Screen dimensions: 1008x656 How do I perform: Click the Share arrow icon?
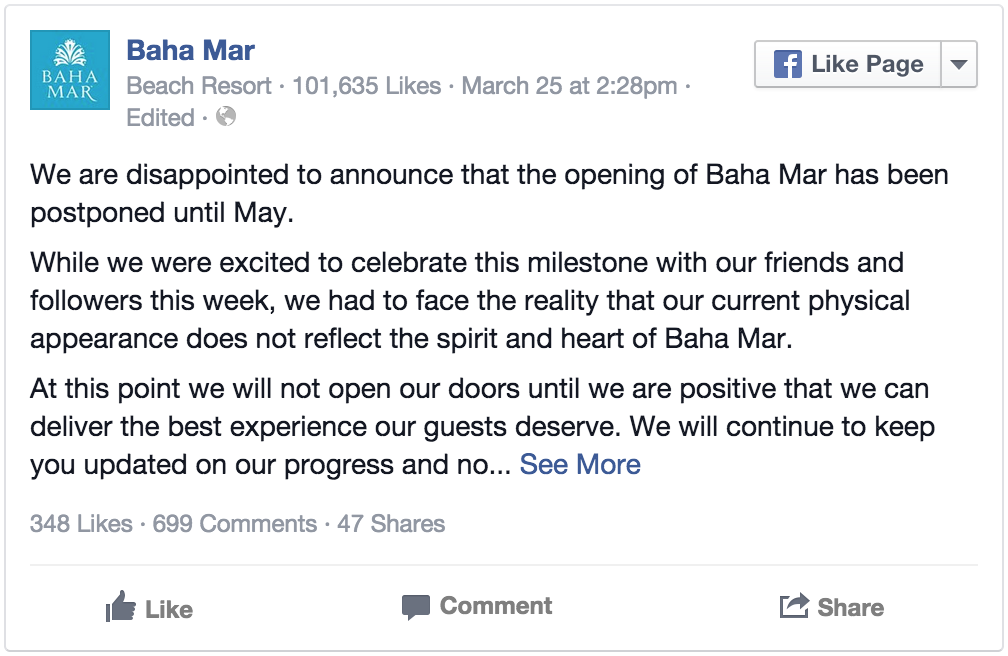pyautogui.click(x=794, y=605)
